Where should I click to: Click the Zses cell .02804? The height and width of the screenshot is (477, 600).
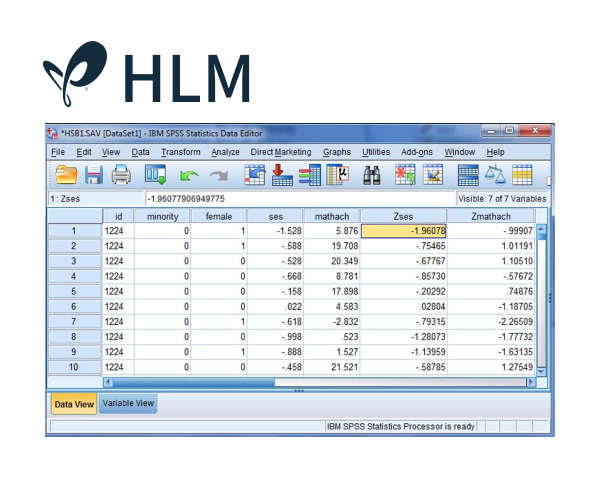404,306
